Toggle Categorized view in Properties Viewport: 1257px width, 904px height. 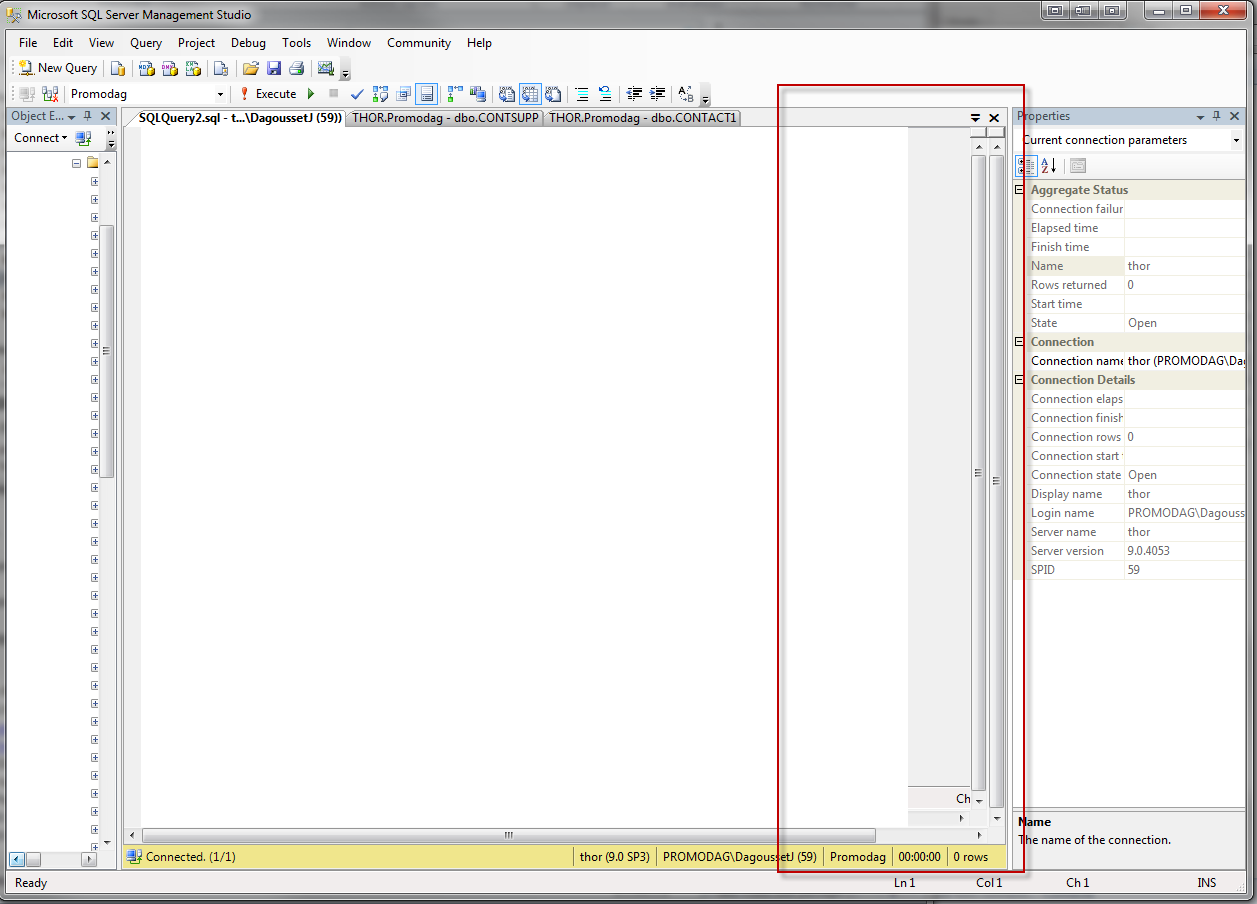click(1027, 166)
